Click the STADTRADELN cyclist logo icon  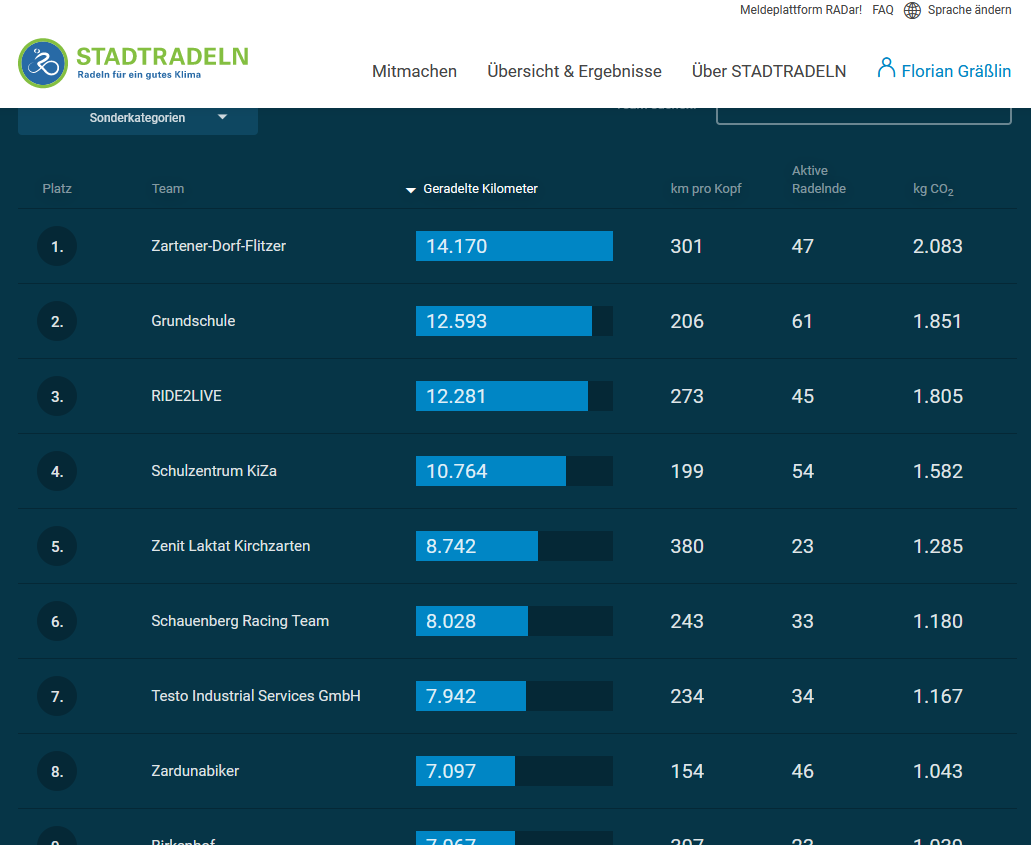[43, 63]
